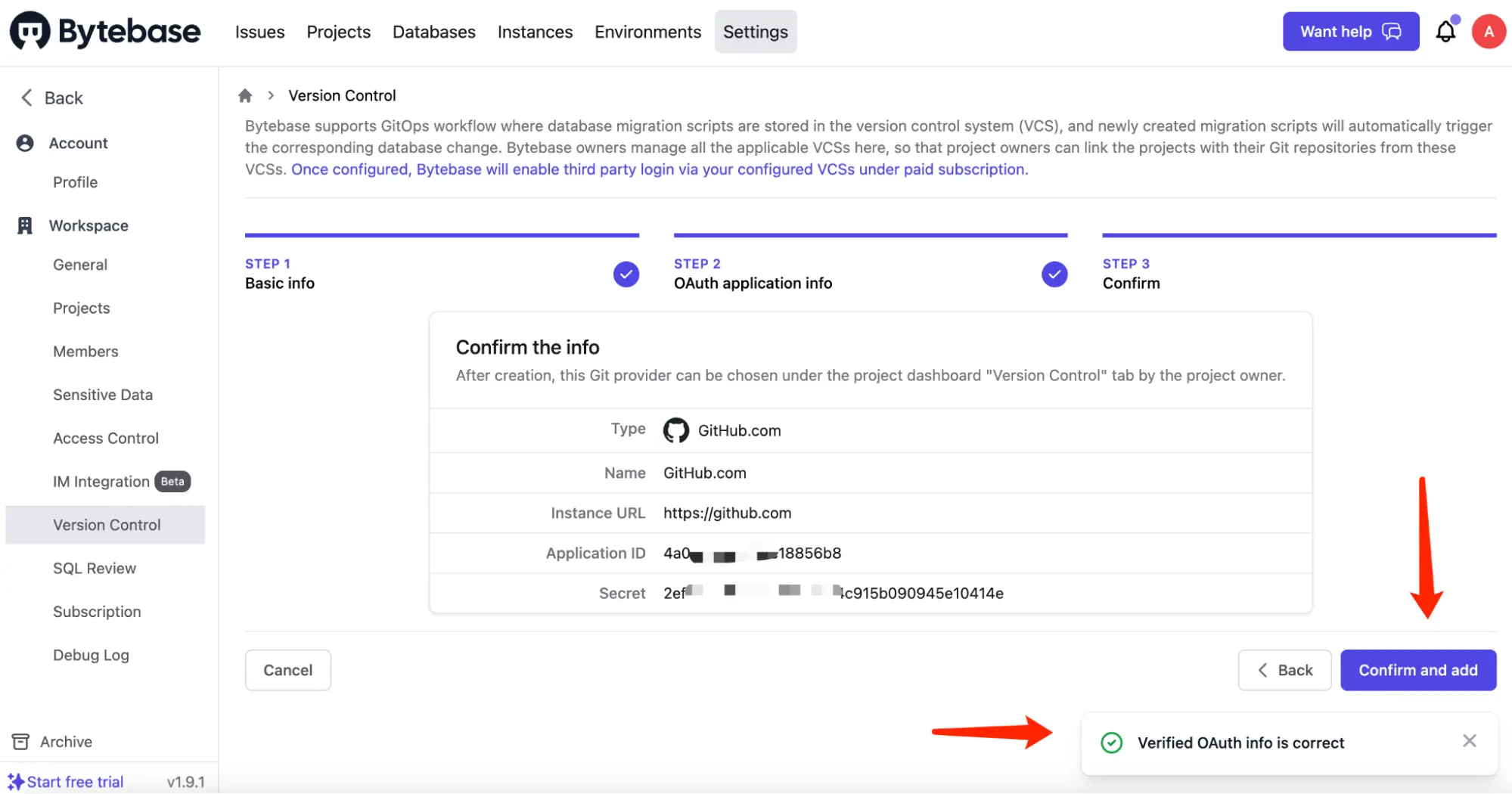Open Profile in sidebar

tap(75, 182)
